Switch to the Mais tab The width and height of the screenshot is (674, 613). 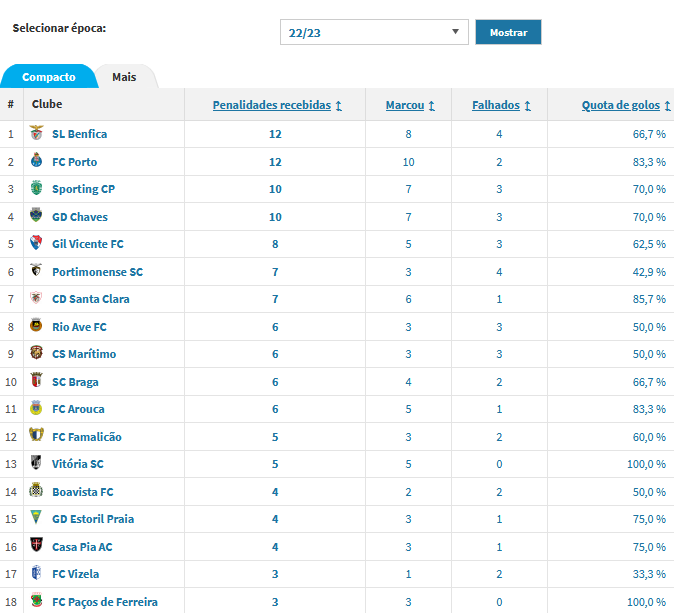click(124, 77)
